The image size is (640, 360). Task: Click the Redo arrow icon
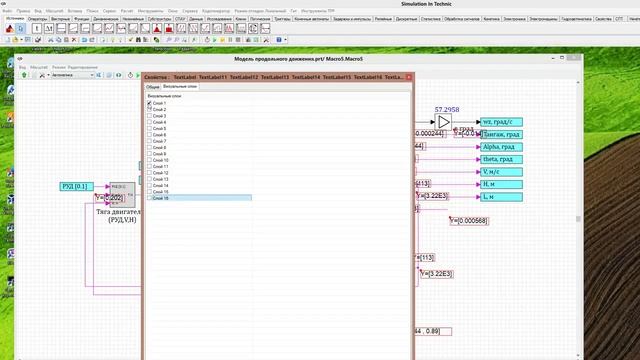92,40
